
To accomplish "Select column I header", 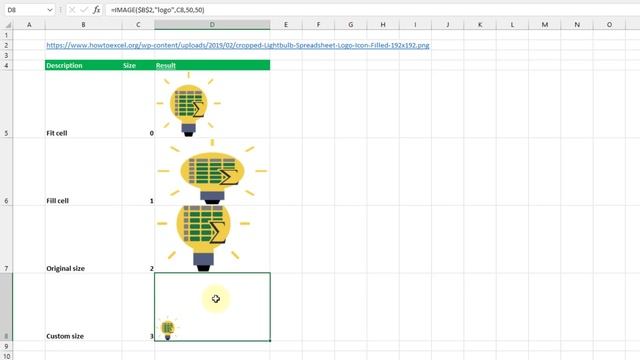I will [x=415, y=24].
